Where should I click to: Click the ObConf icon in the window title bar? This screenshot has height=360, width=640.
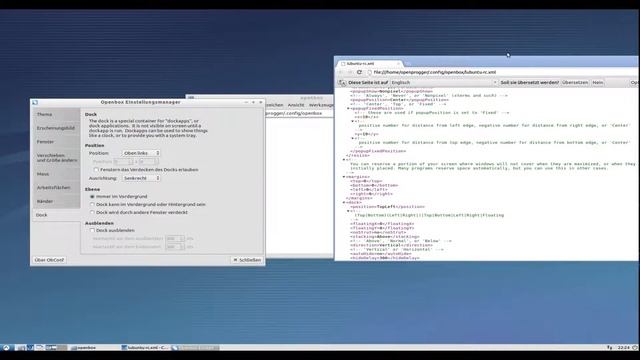click(35, 102)
